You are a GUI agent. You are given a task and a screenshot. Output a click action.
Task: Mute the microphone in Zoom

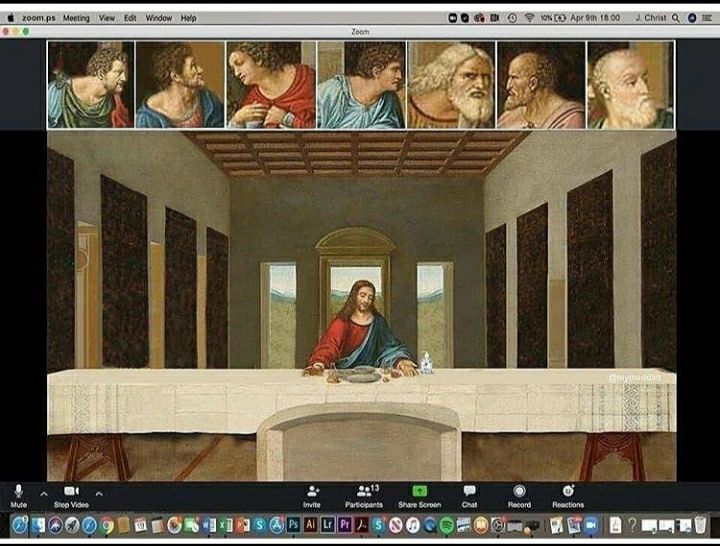pyautogui.click(x=18, y=496)
